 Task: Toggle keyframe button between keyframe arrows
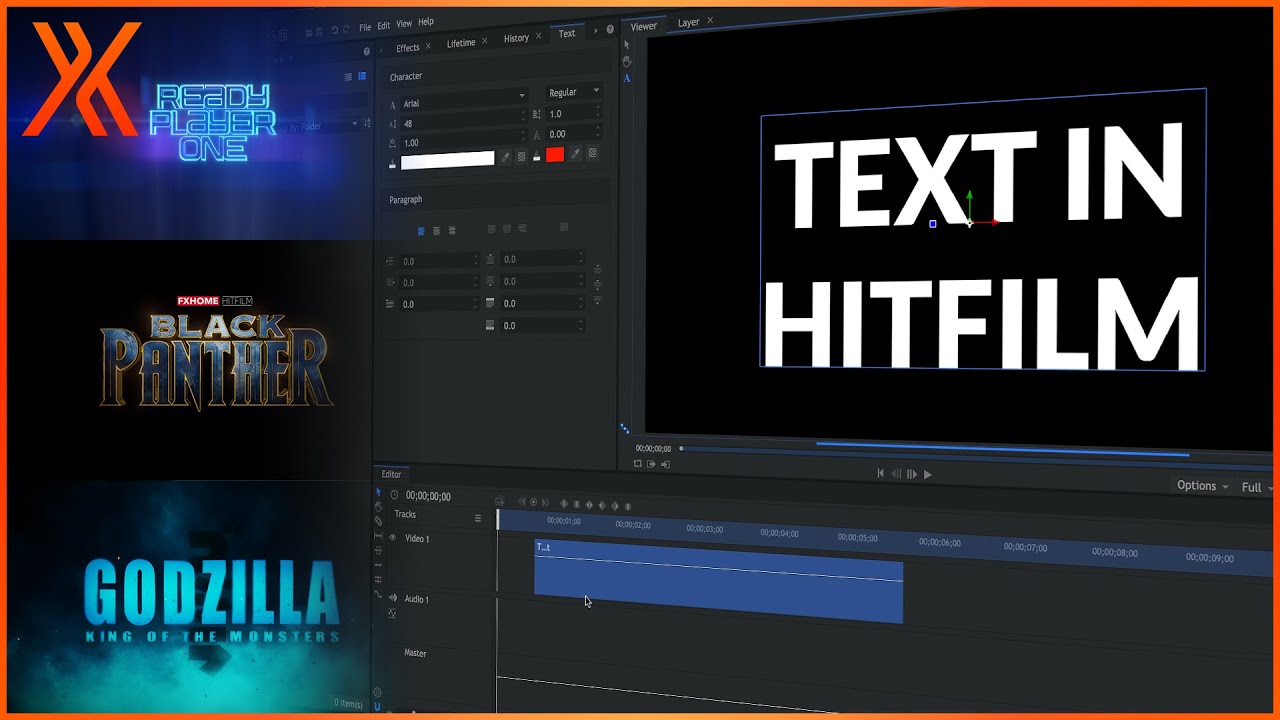pos(533,502)
